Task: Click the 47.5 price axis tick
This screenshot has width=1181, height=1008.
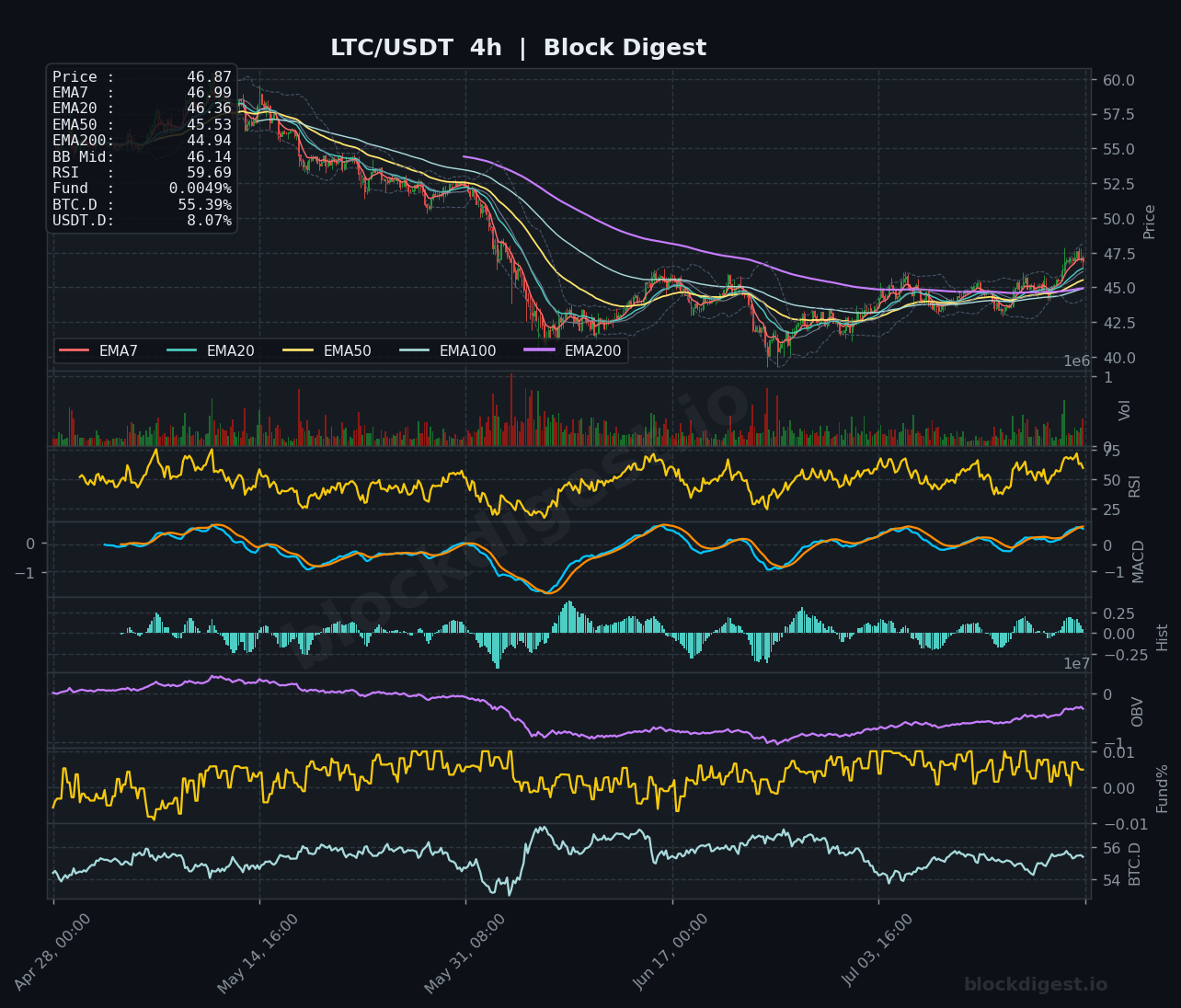Action: pyautogui.click(x=1118, y=254)
